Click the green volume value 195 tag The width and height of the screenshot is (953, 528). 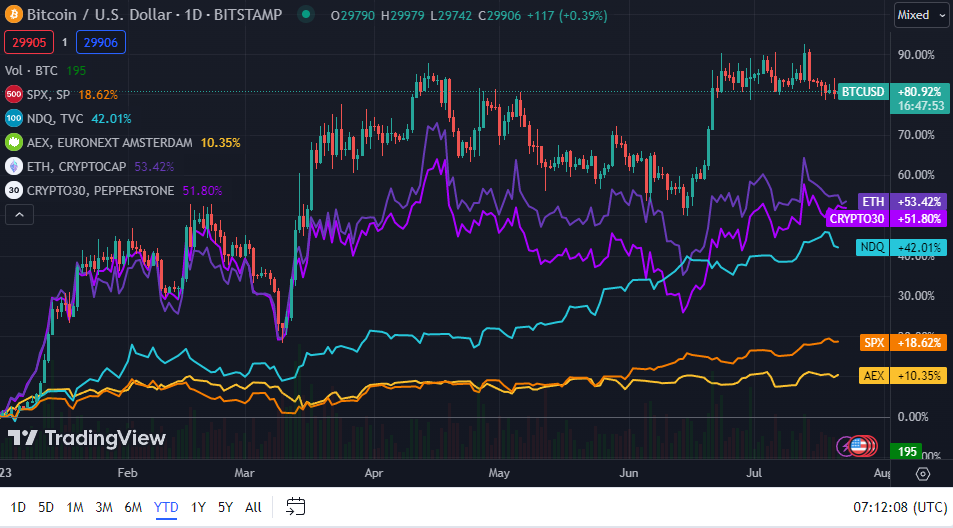(x=906, y=451)
